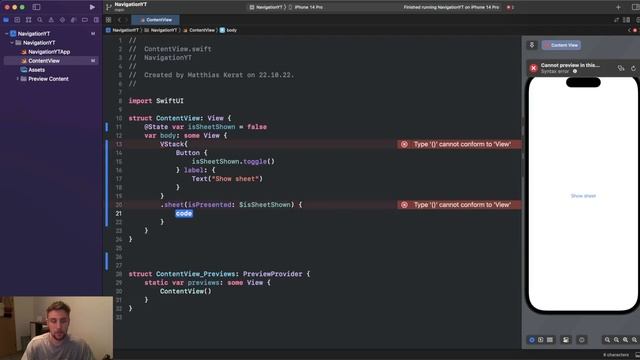Adjust editor options menu
Screen dimensions: 640x360
coord(627,20)
